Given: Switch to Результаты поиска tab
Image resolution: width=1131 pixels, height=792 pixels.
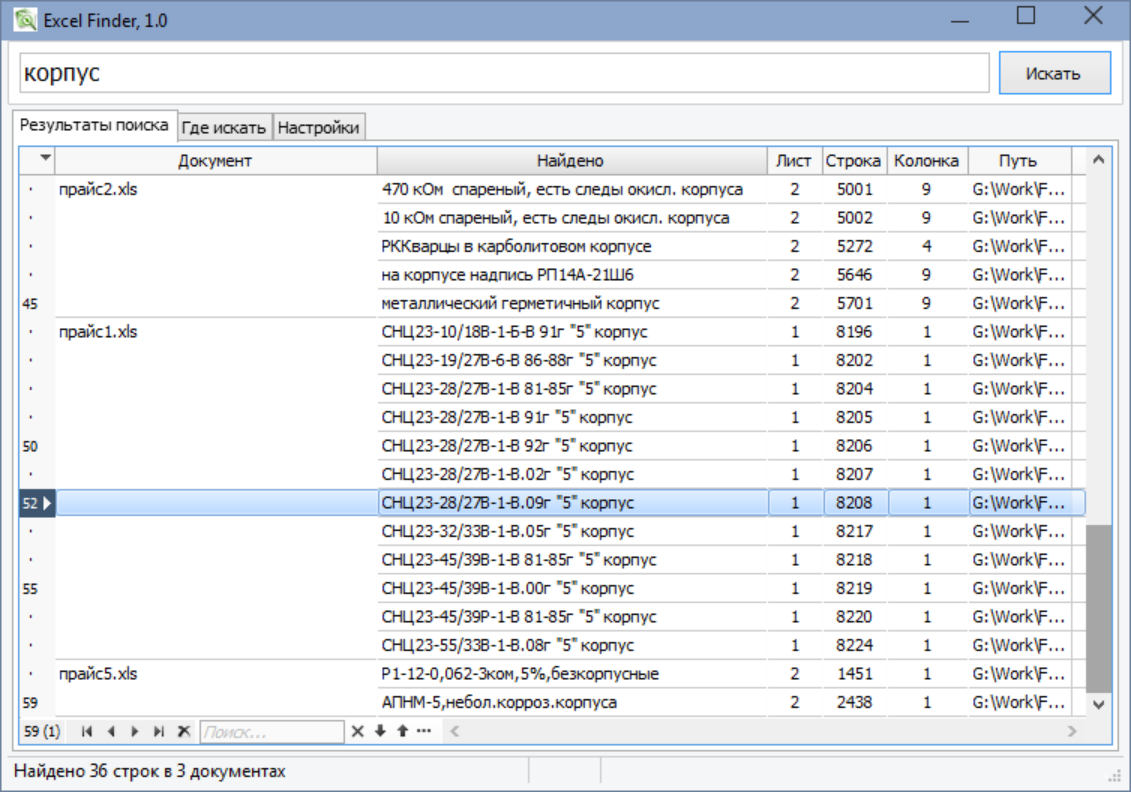Looking at the screenshot, I should [x=94, y=126].
